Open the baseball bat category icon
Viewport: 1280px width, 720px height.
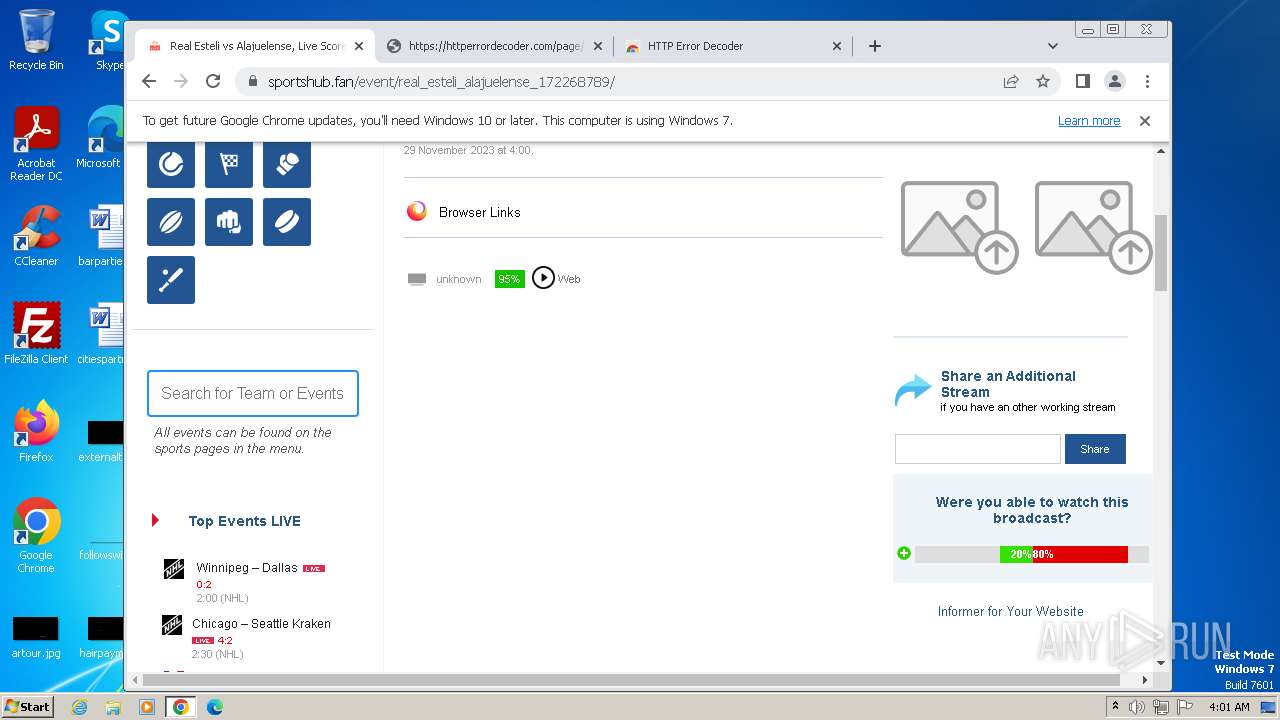[x=171, y=280]
